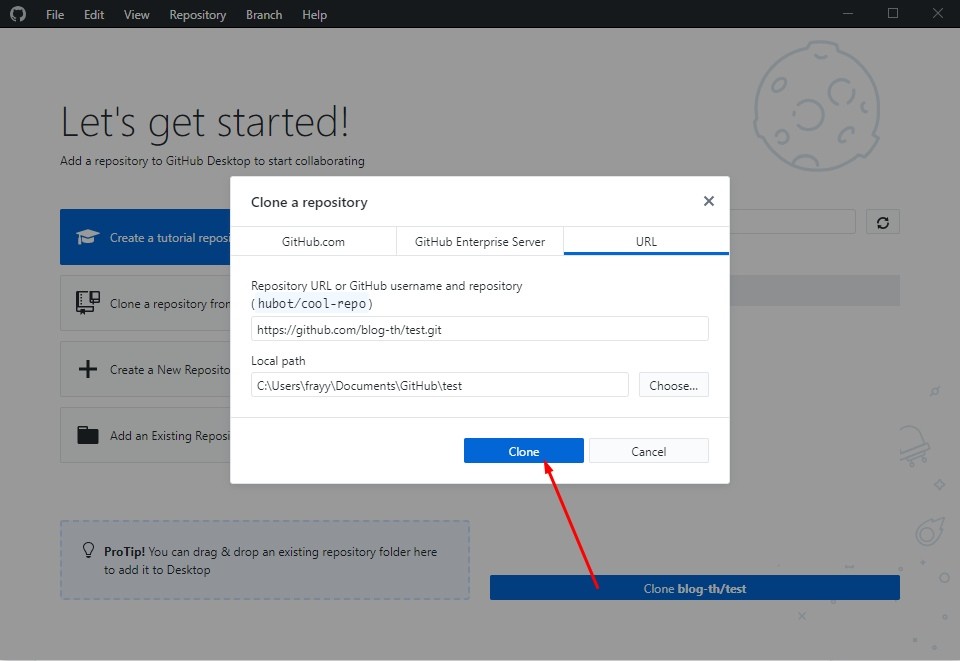Click the repository filter field behind dialog
Screen dimensions: 960x661
[792, 222]
